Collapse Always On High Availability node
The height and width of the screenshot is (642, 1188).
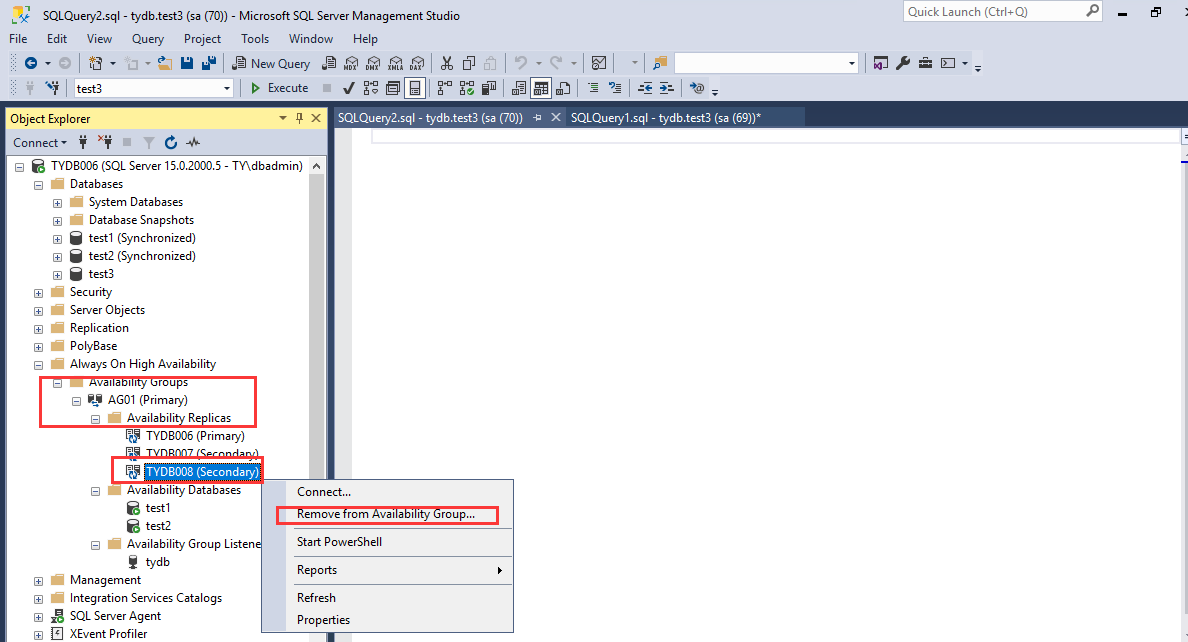click(39, 365)
